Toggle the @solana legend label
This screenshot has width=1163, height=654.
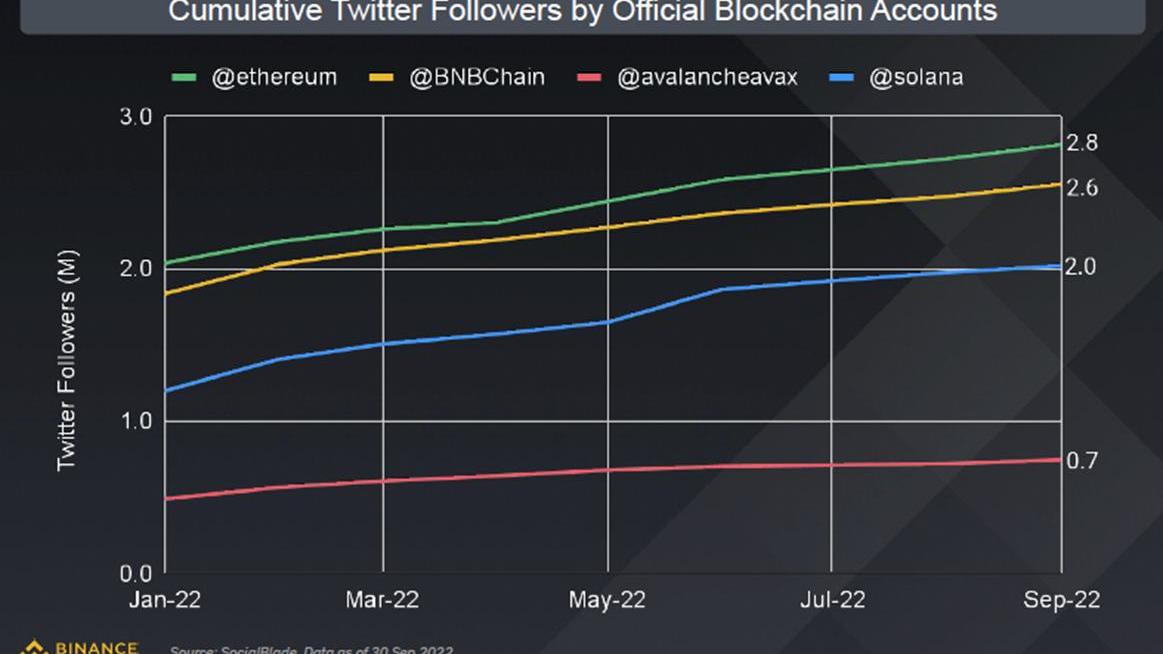916,77
